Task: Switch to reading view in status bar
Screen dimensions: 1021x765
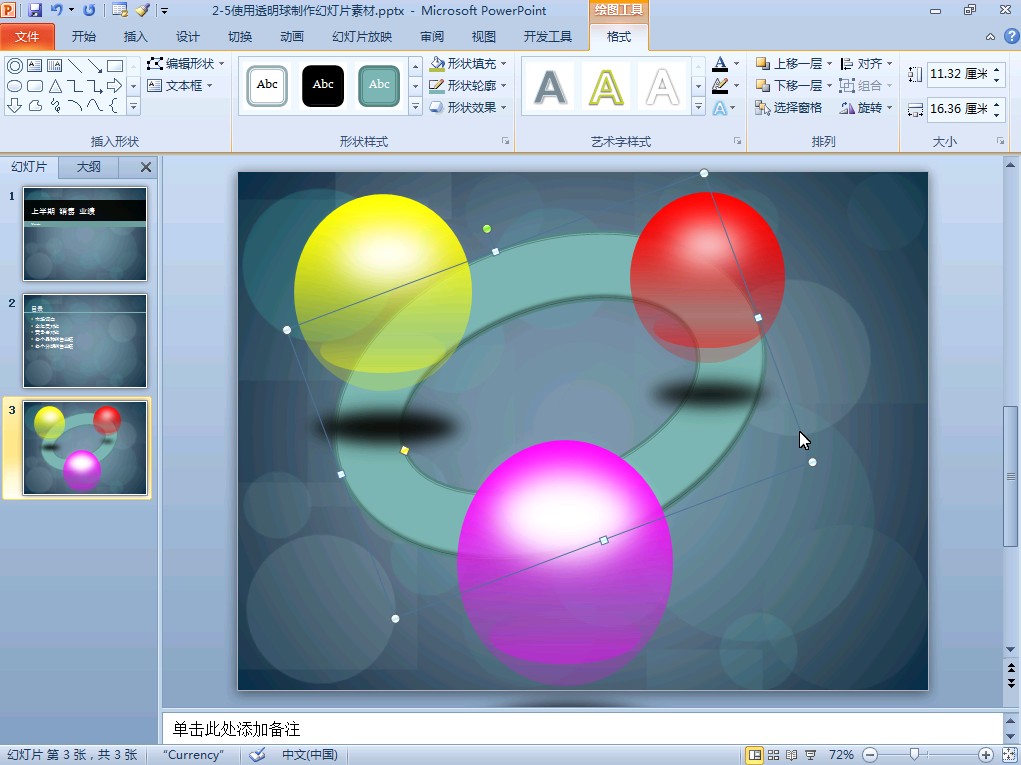Action: click(x=792, y=755)
